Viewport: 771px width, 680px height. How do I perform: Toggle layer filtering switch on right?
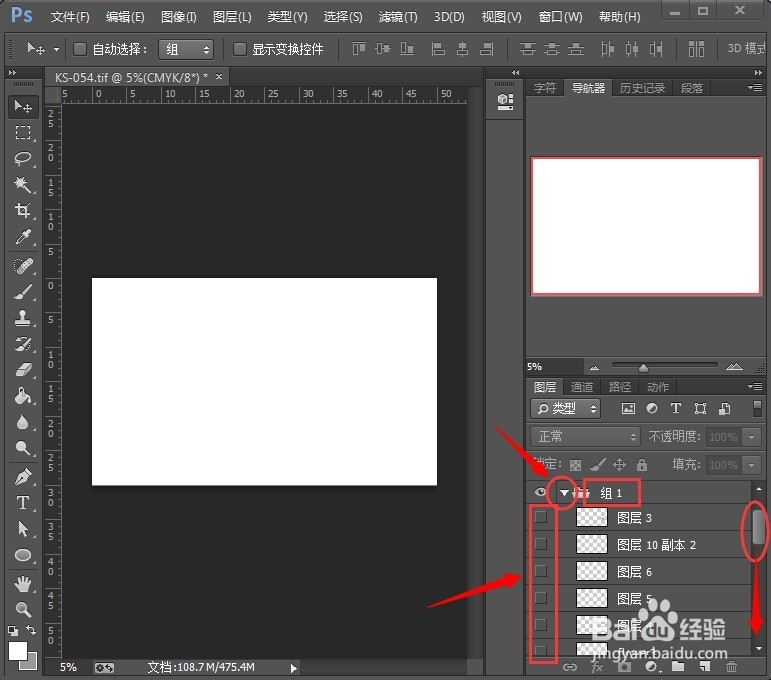coord(757,409)
